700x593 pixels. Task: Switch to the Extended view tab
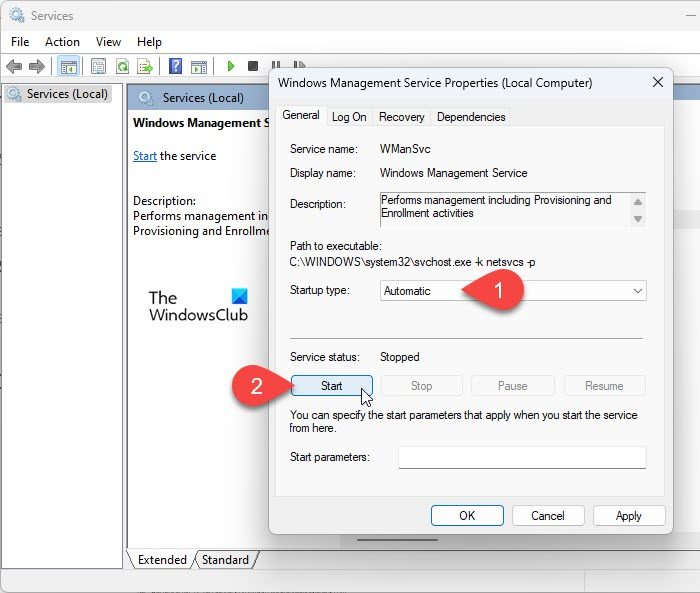pos(162,560)
